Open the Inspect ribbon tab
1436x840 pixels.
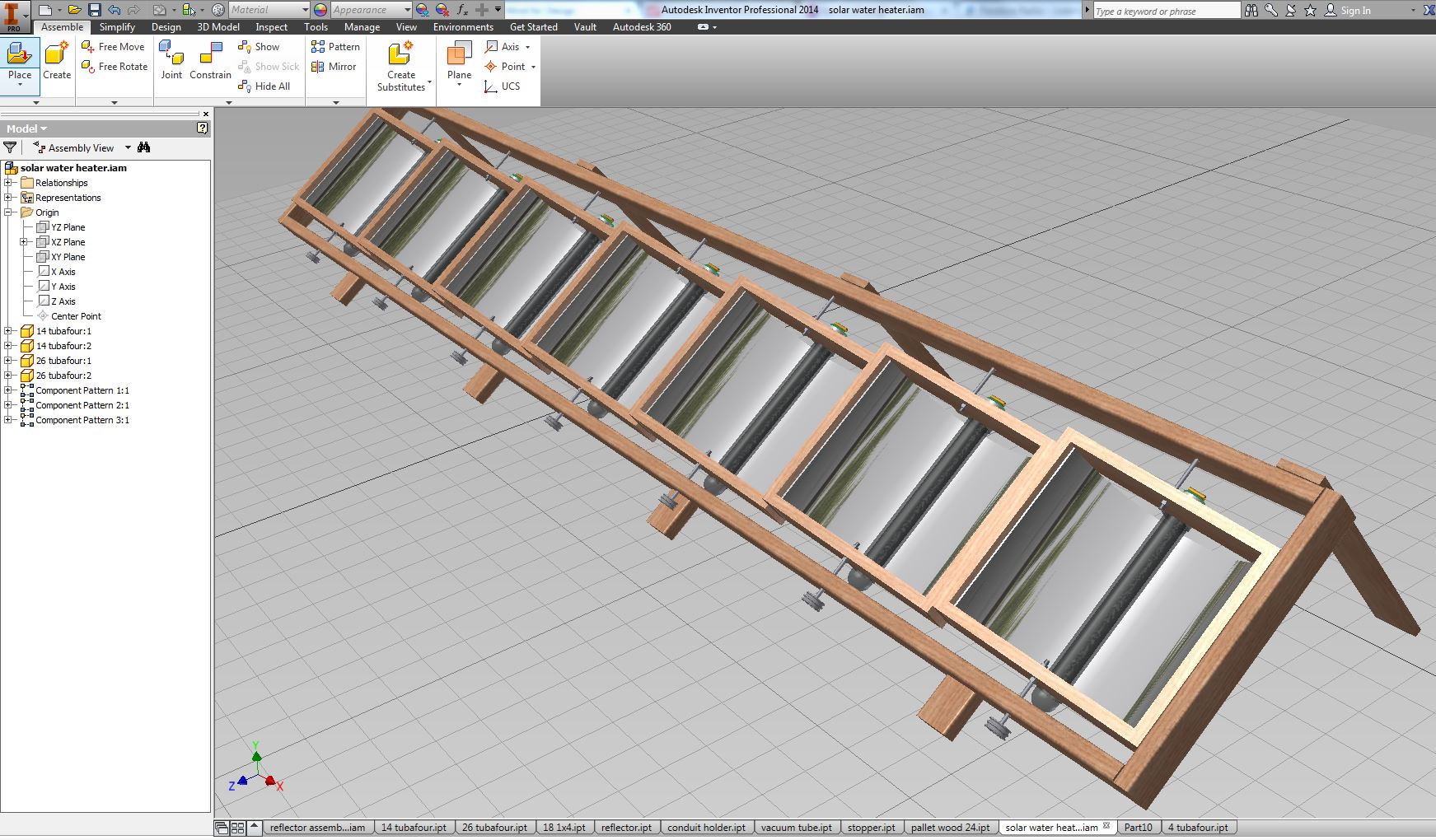[271, 27]
